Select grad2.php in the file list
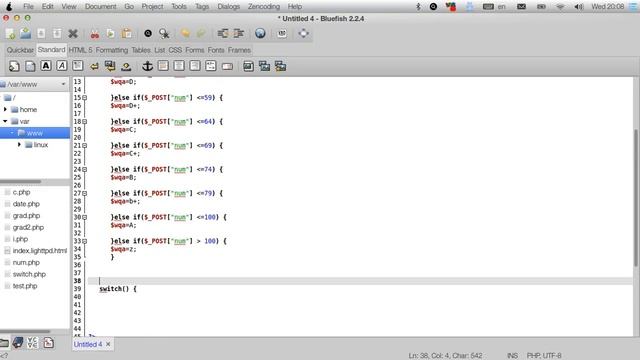Screen dimensions: 640x360 tap(28, 227)
